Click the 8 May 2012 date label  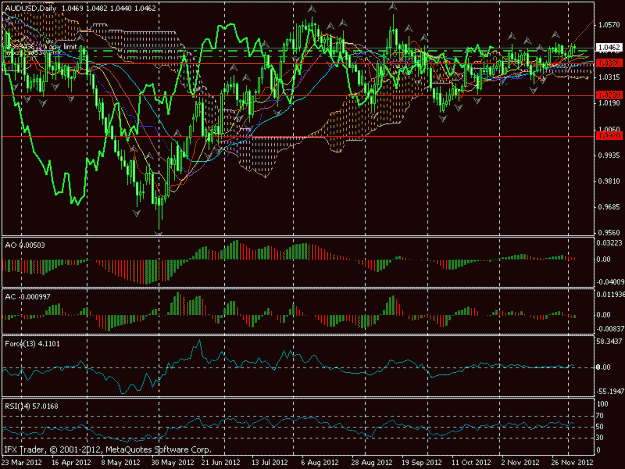120,462
